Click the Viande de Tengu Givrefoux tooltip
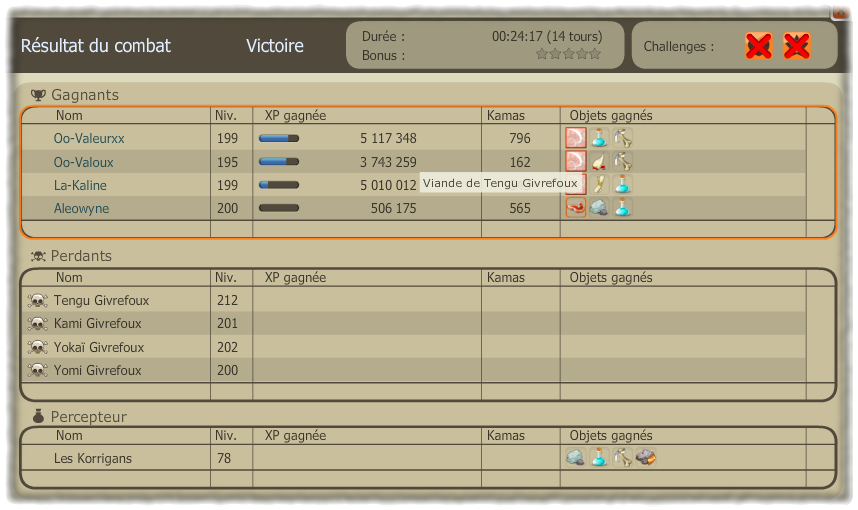 click(500, 183)
